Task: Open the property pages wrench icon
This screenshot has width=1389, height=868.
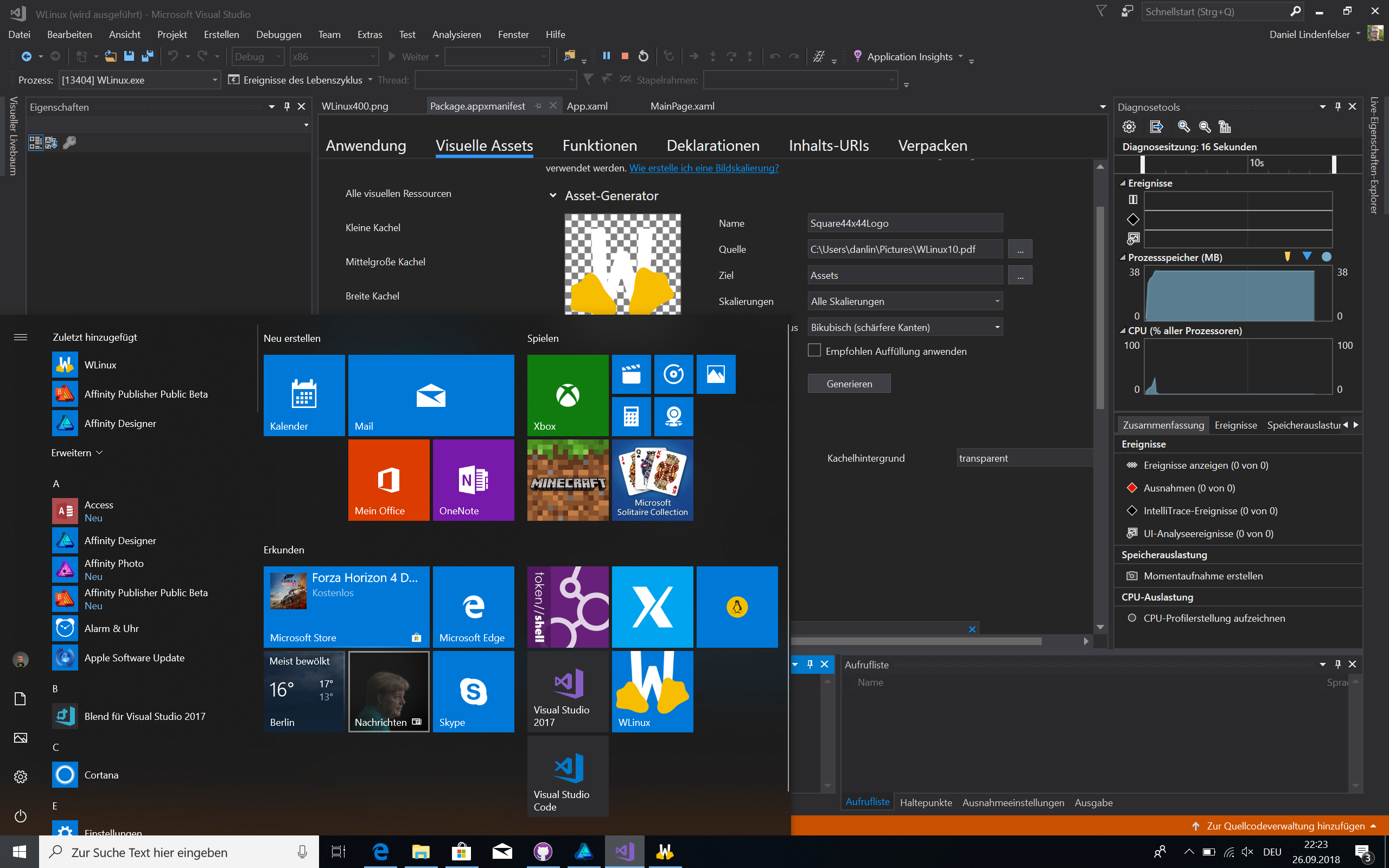Action: (69, 142)
